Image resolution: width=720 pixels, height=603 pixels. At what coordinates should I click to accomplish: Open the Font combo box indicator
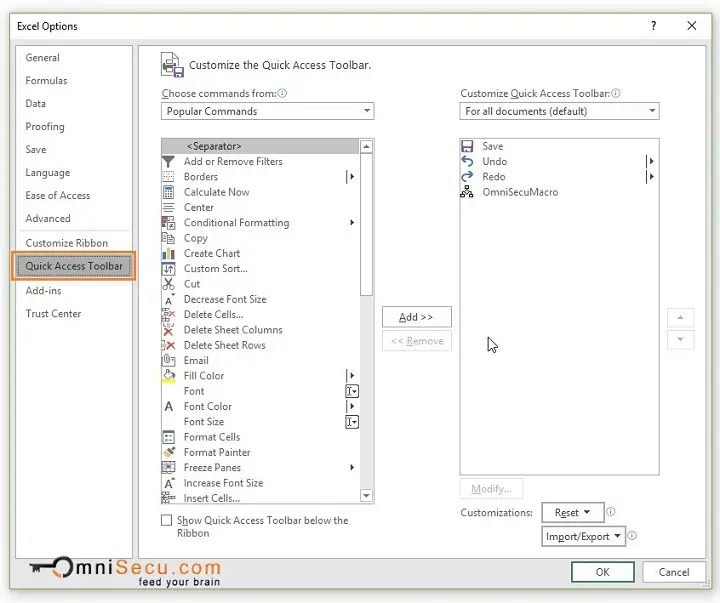point(352,391)
